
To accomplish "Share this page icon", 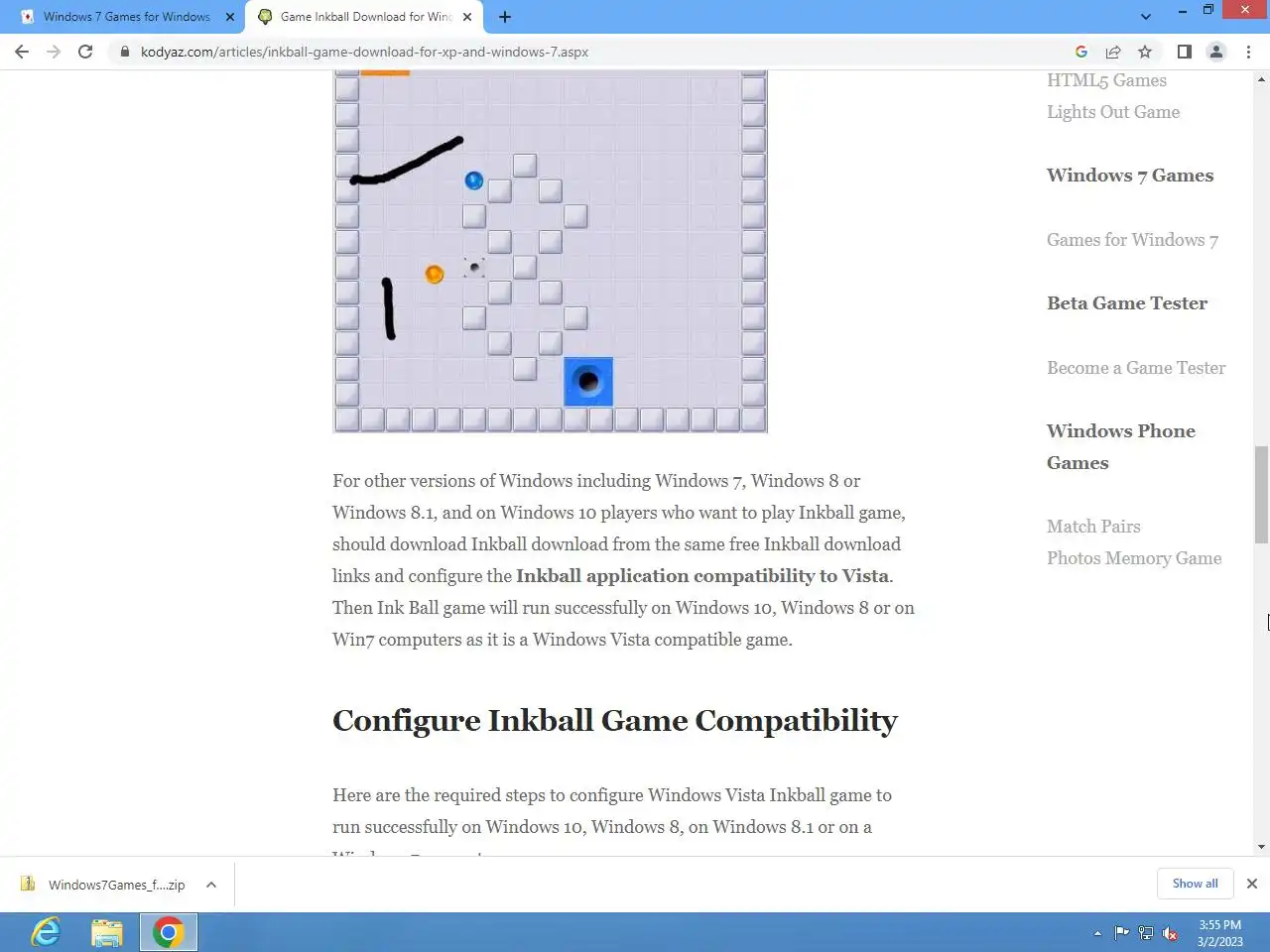I will coord(1113,52).
